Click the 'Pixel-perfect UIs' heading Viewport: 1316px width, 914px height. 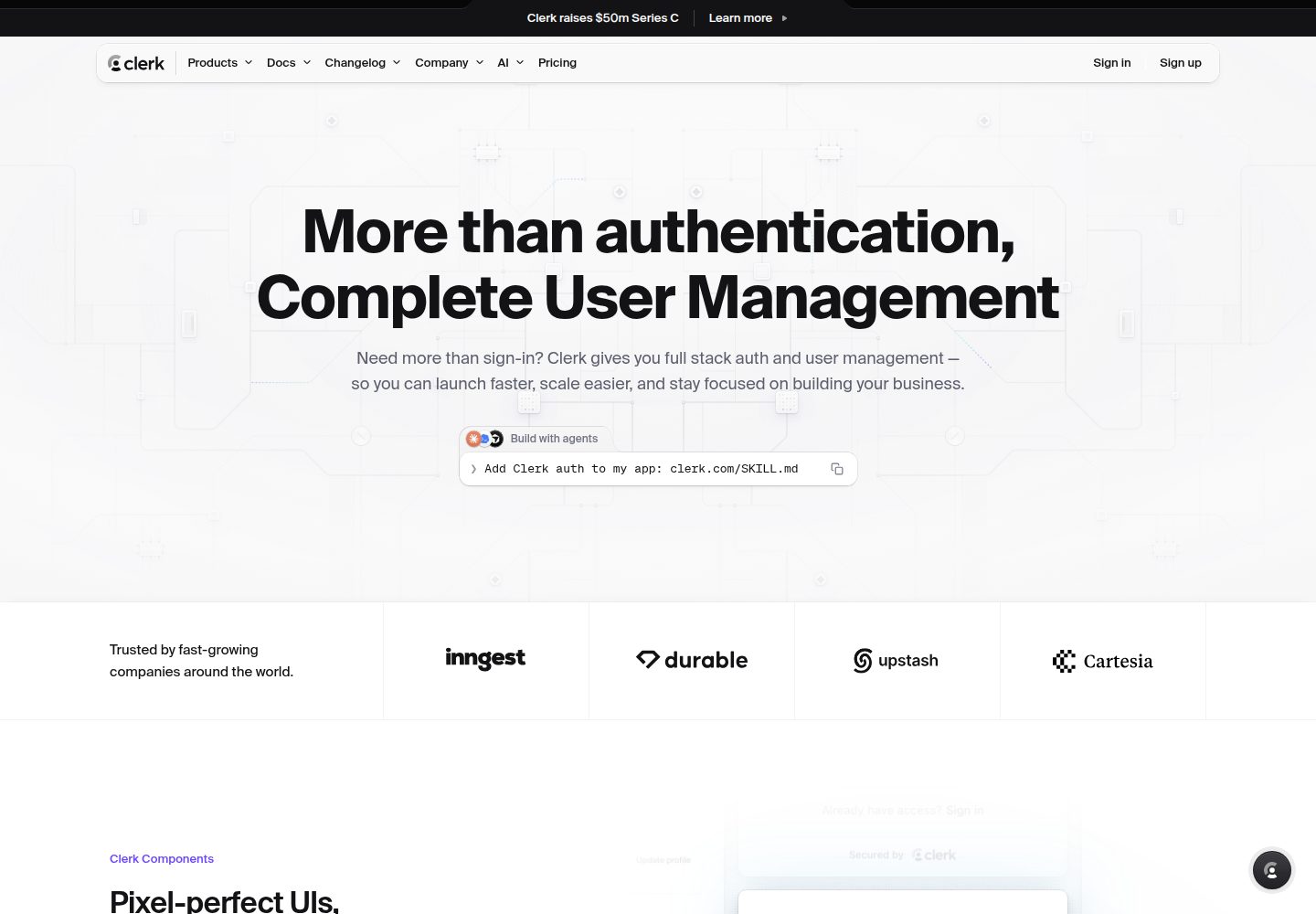[224, 901]
